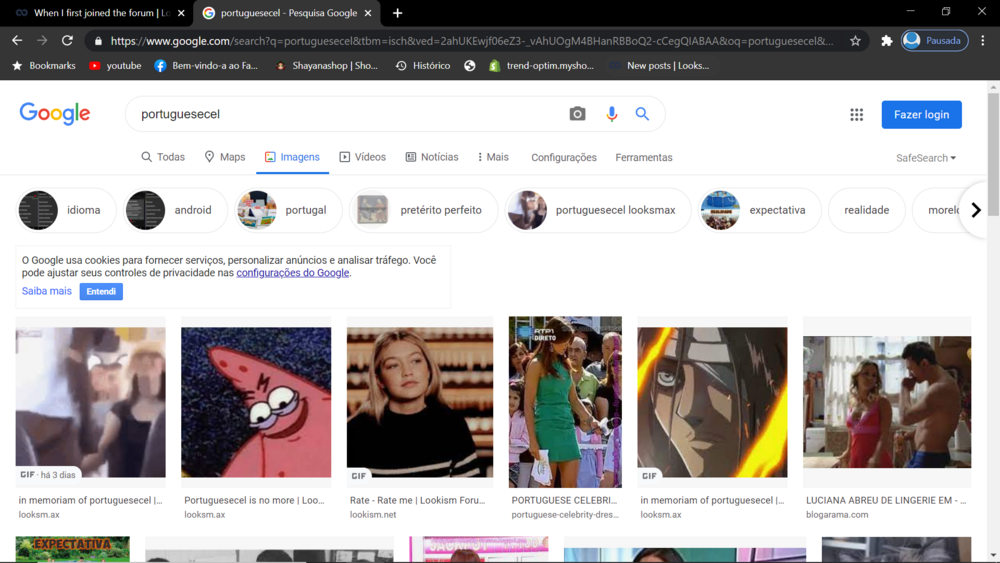1000x563 pixels.
Task: Open the Pausada profile button
Action: pyautogui.click(x=934, y=41)
